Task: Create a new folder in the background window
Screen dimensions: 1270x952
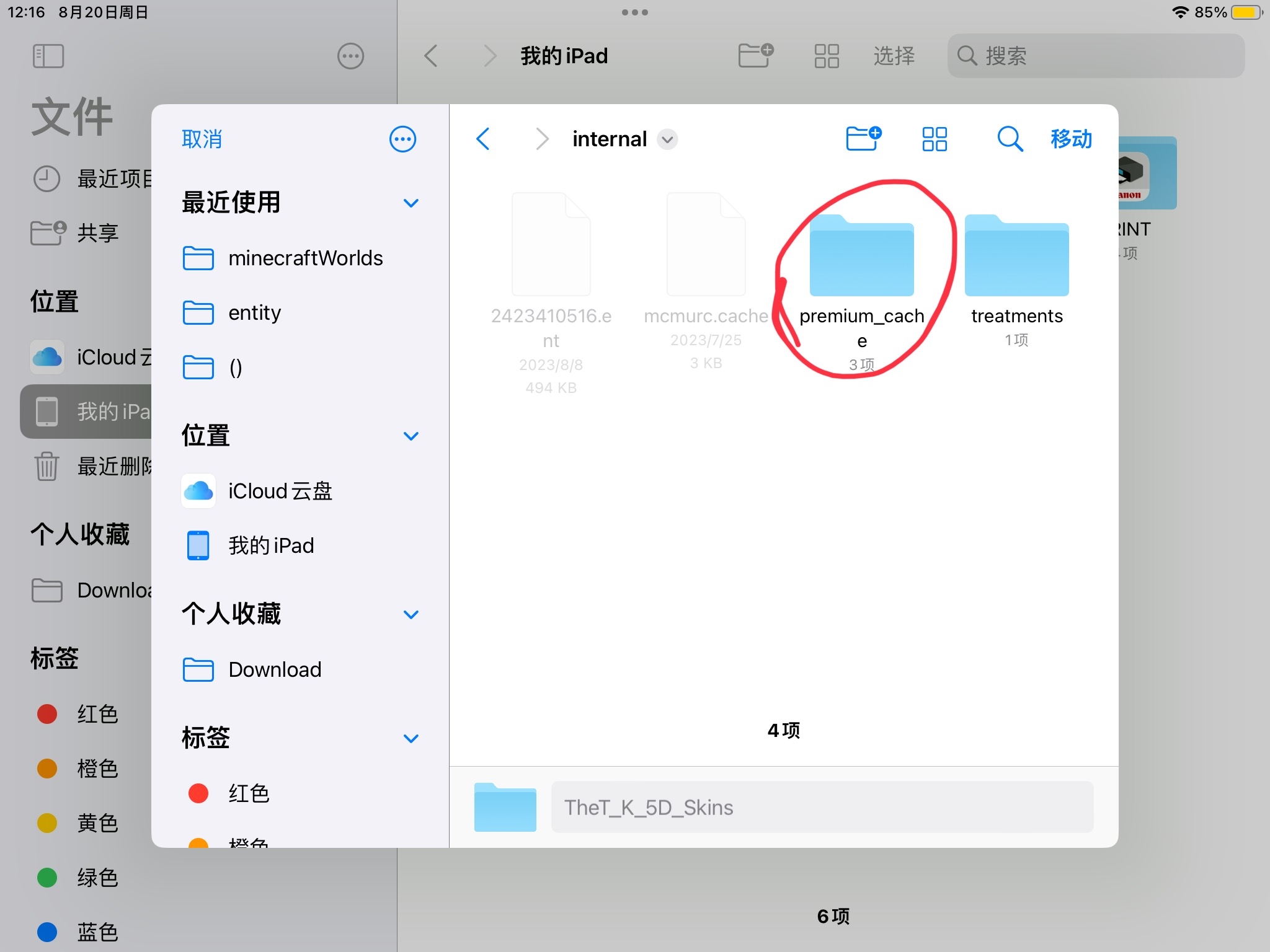Action: pyautogui.click(x=756, y=55)
